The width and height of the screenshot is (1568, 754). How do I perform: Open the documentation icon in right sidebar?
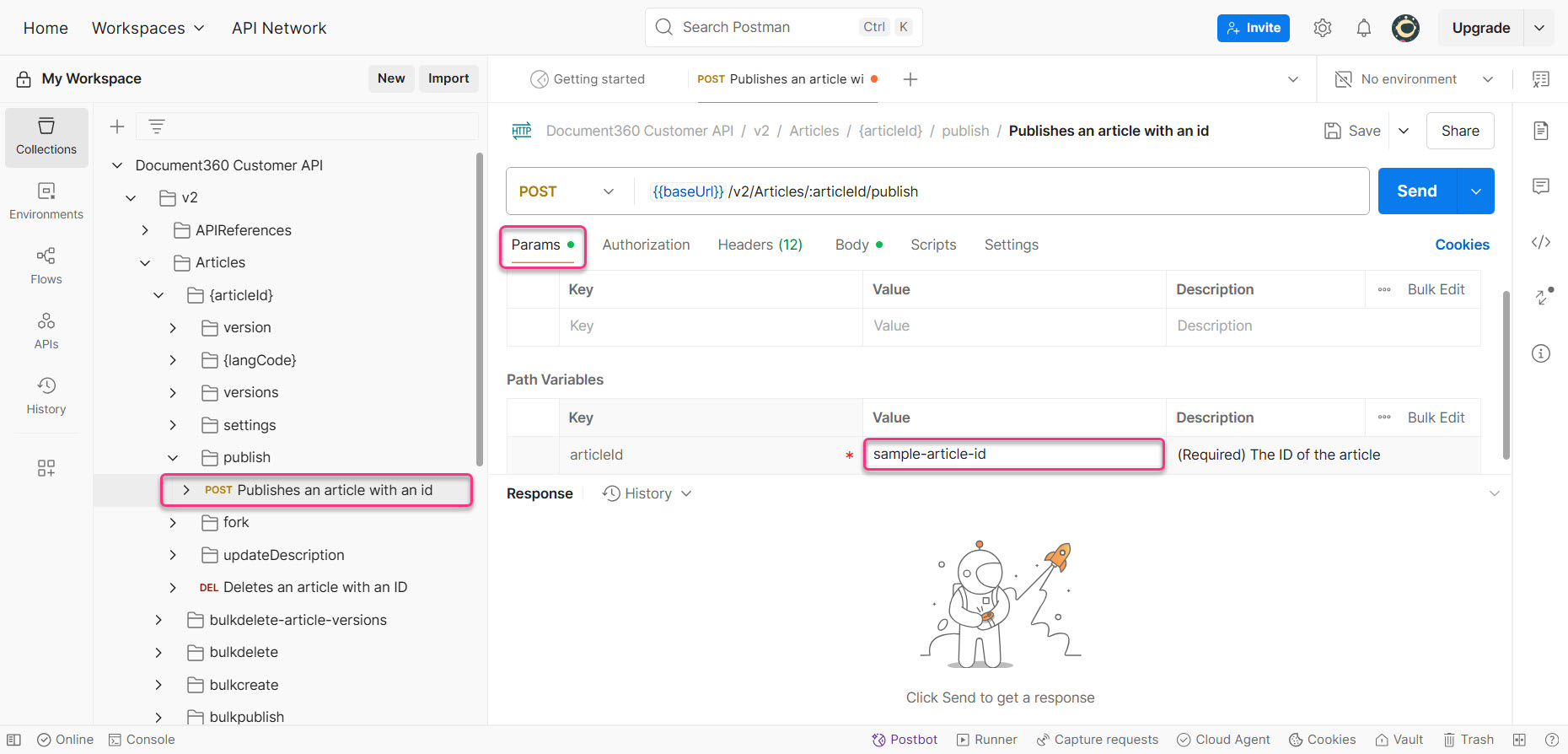[1541, 131]
